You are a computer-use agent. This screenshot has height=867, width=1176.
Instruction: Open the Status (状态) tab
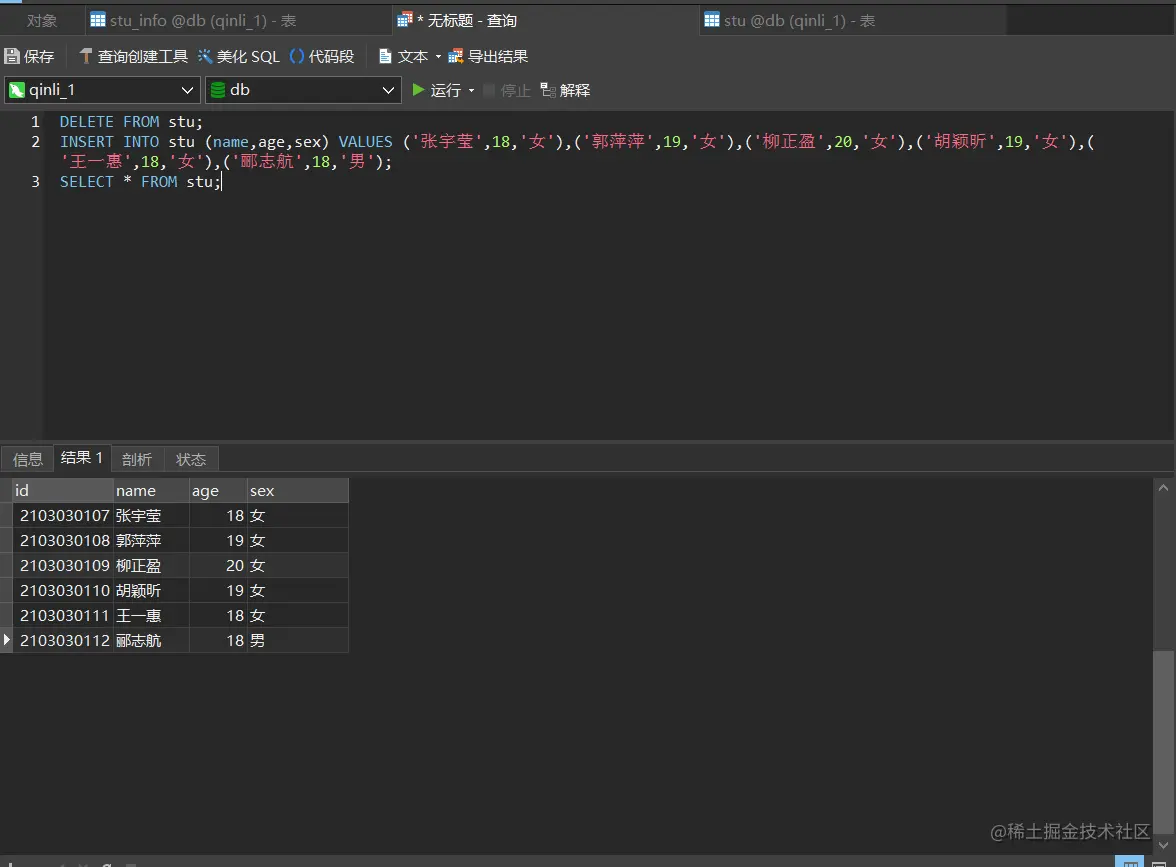190,459
